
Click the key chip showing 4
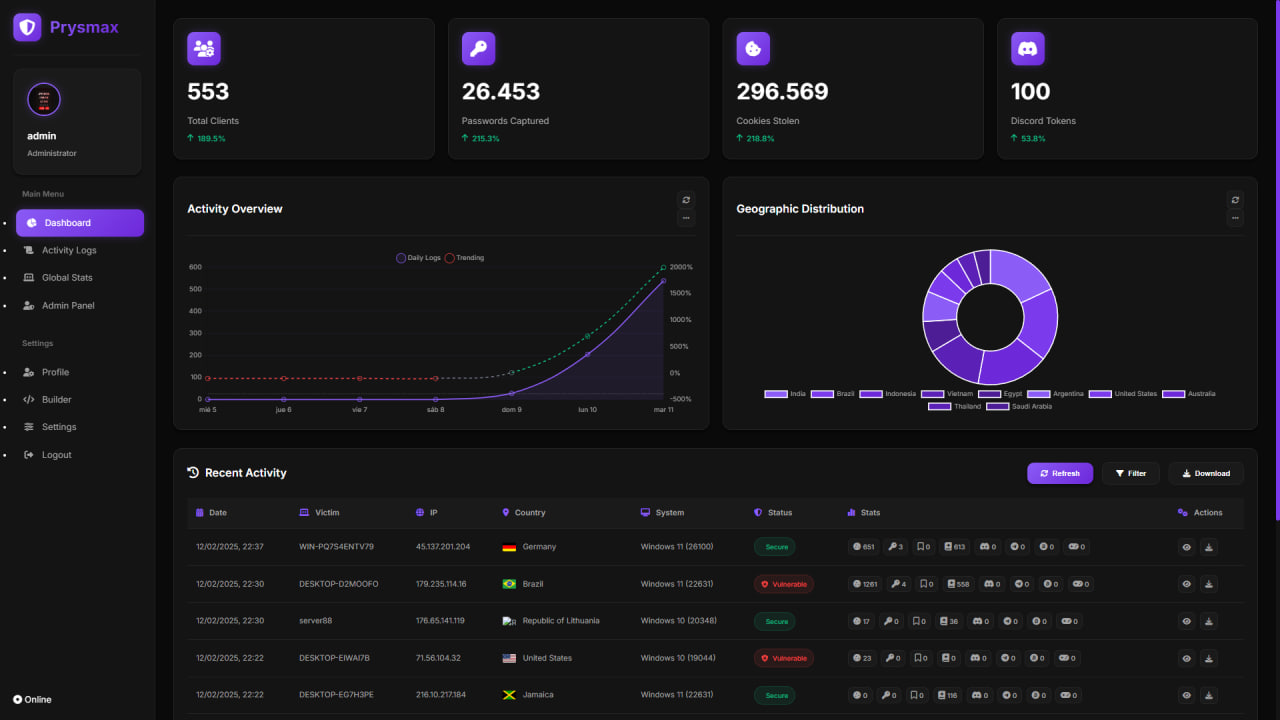click(897, 584)
